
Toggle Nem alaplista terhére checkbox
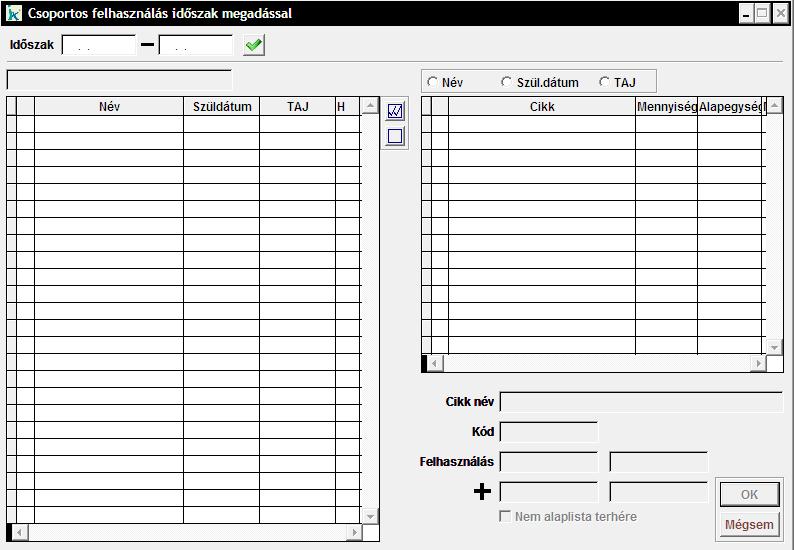pos(506,517)
